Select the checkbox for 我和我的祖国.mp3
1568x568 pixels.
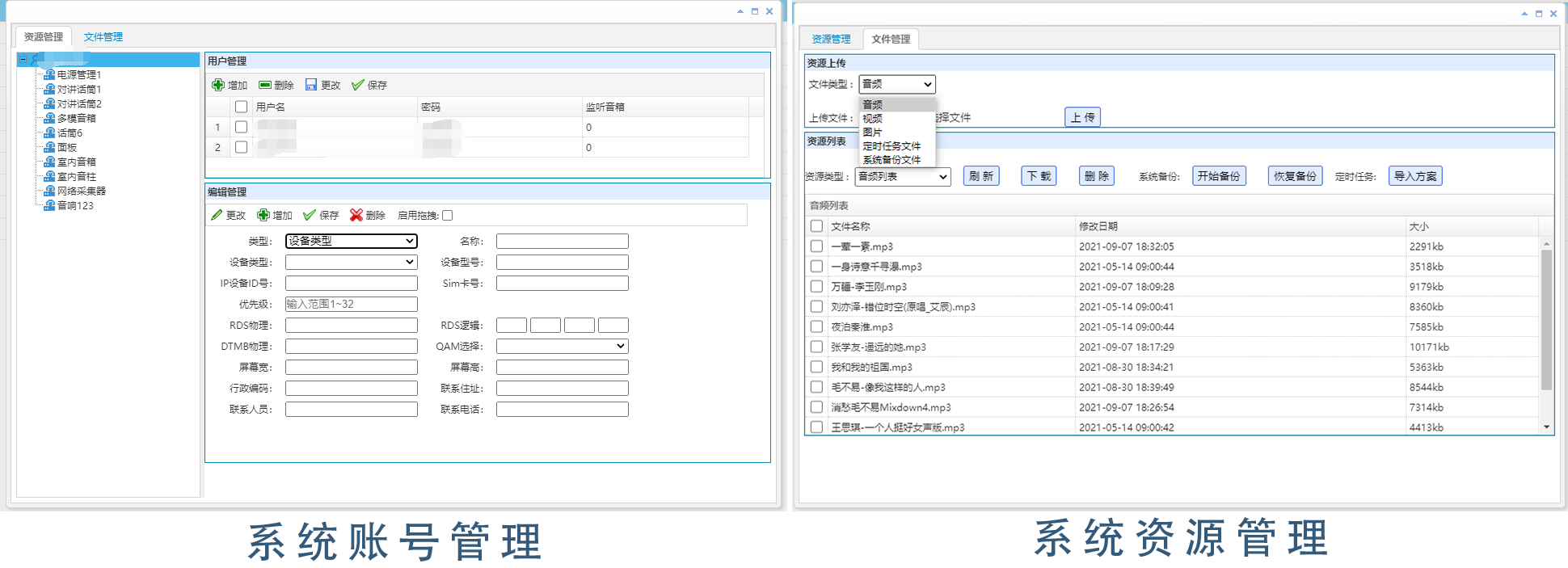817,367
